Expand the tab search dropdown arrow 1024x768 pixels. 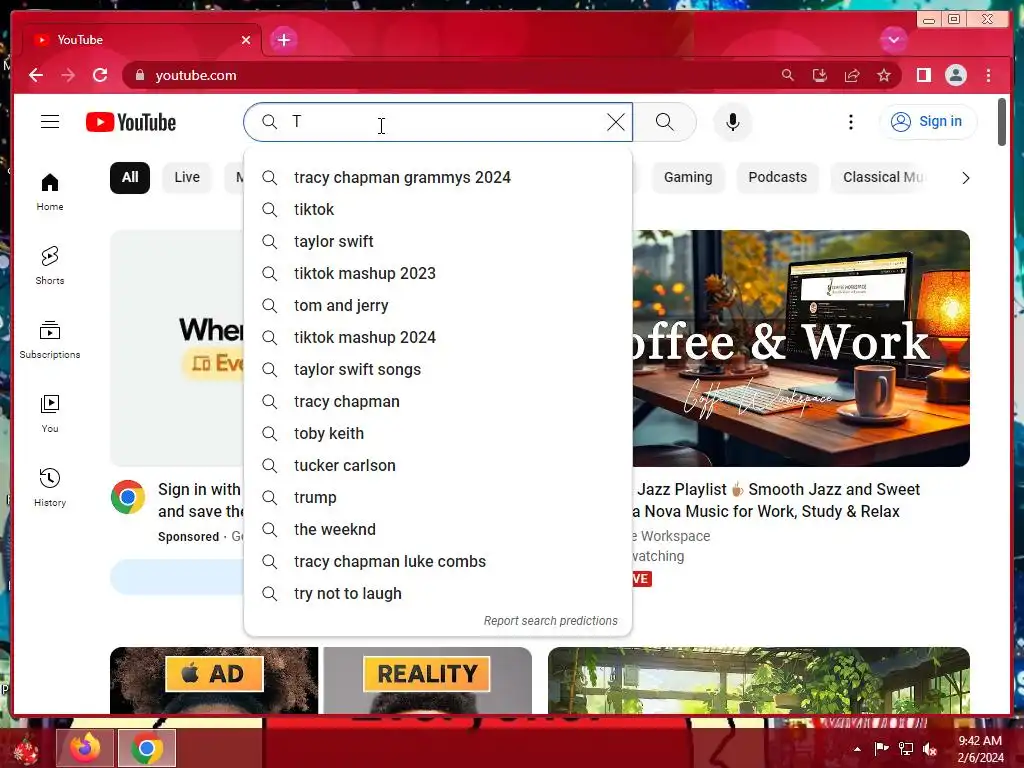point(893,40)
